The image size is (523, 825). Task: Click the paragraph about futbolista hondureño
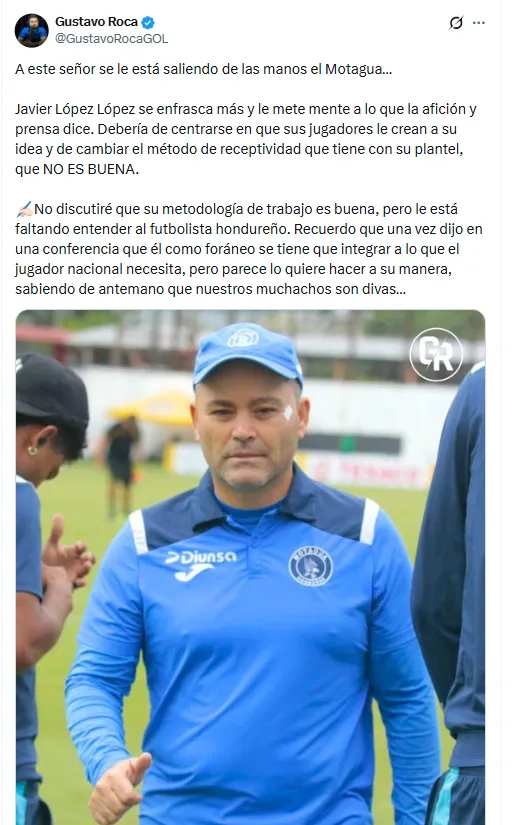tap(249, 249)
